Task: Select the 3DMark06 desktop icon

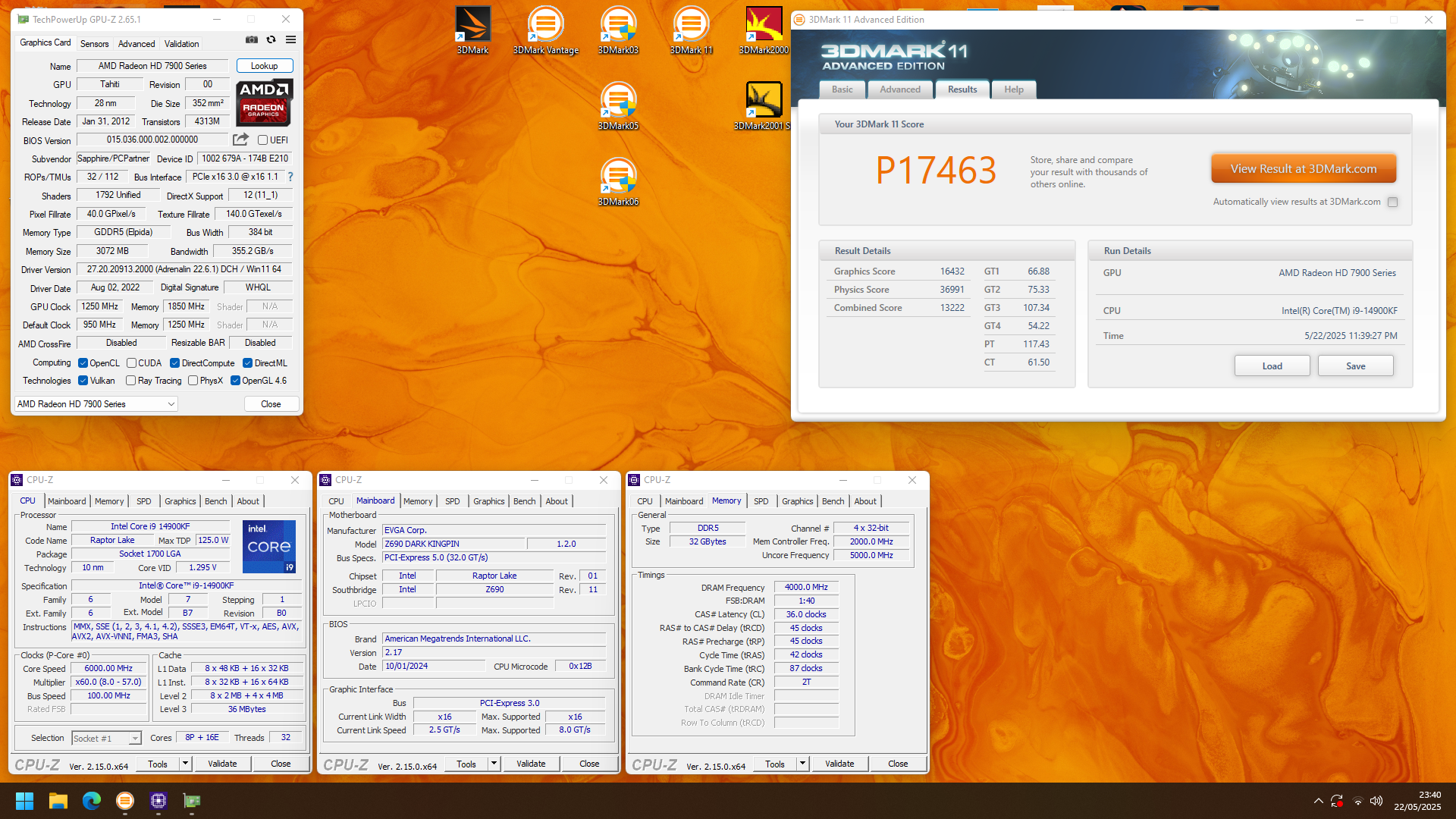Action: 618,182
